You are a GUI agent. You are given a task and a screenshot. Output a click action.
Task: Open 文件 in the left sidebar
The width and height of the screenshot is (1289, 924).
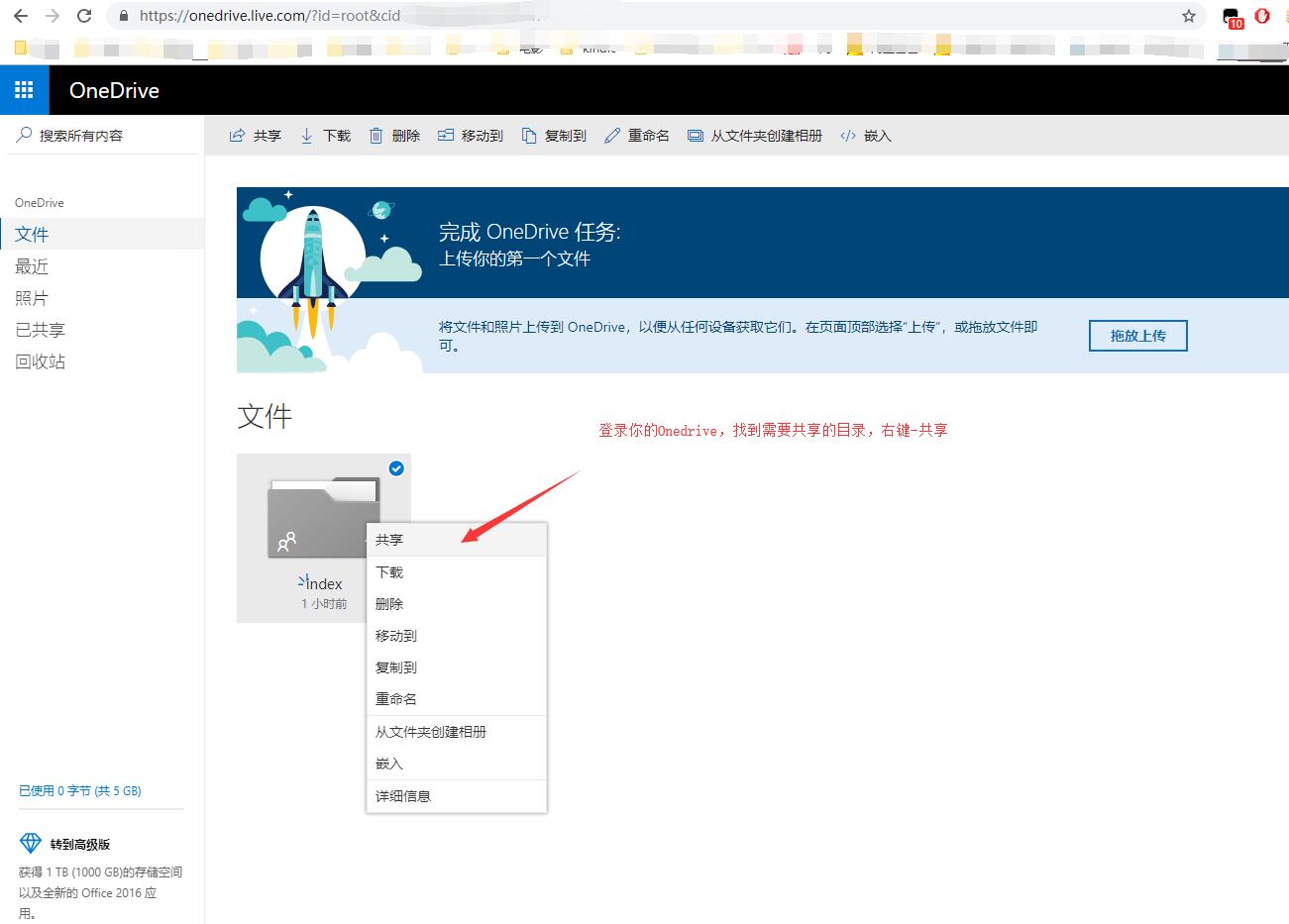coord(102,235)
